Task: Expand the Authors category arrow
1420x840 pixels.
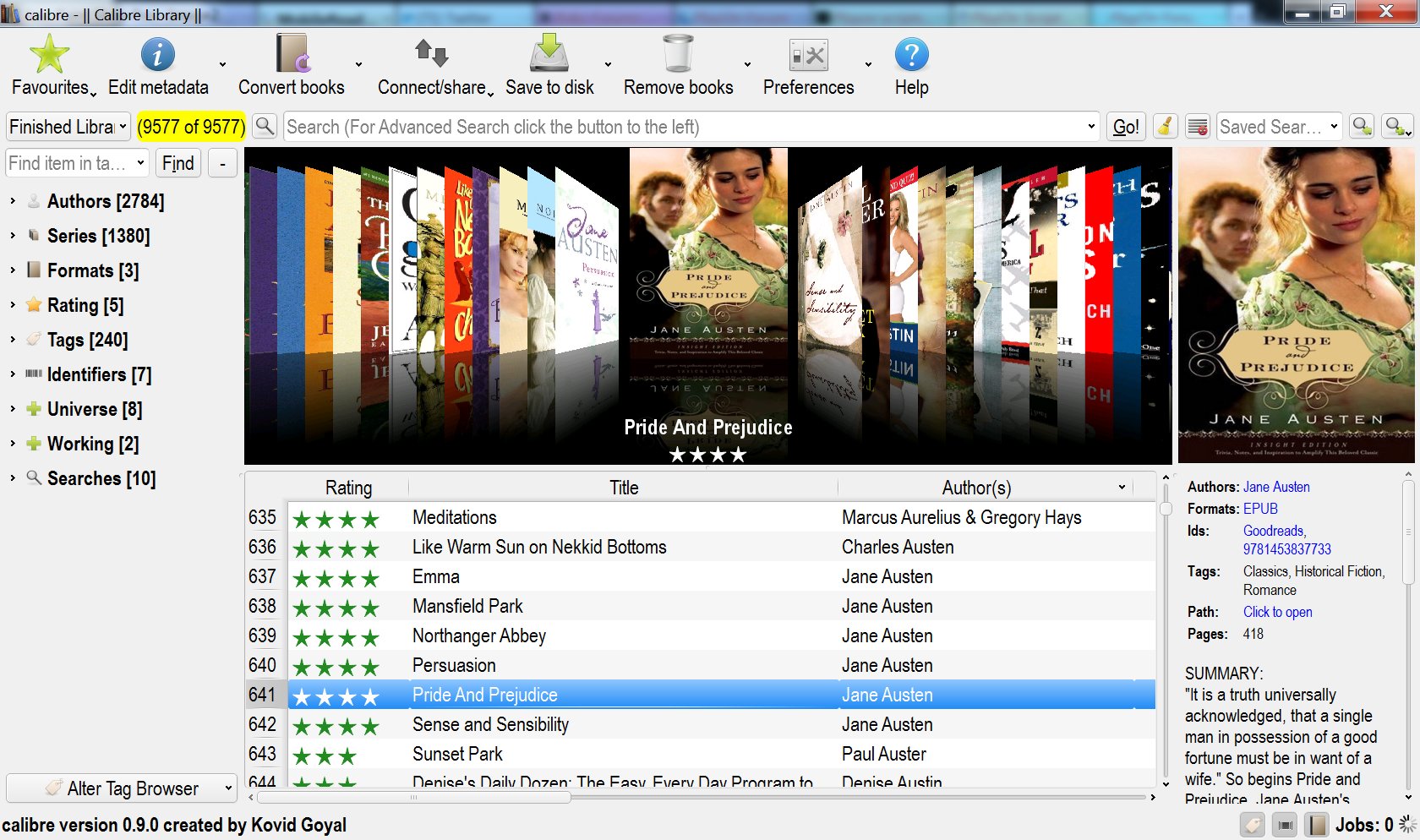Action: (13, 201)
